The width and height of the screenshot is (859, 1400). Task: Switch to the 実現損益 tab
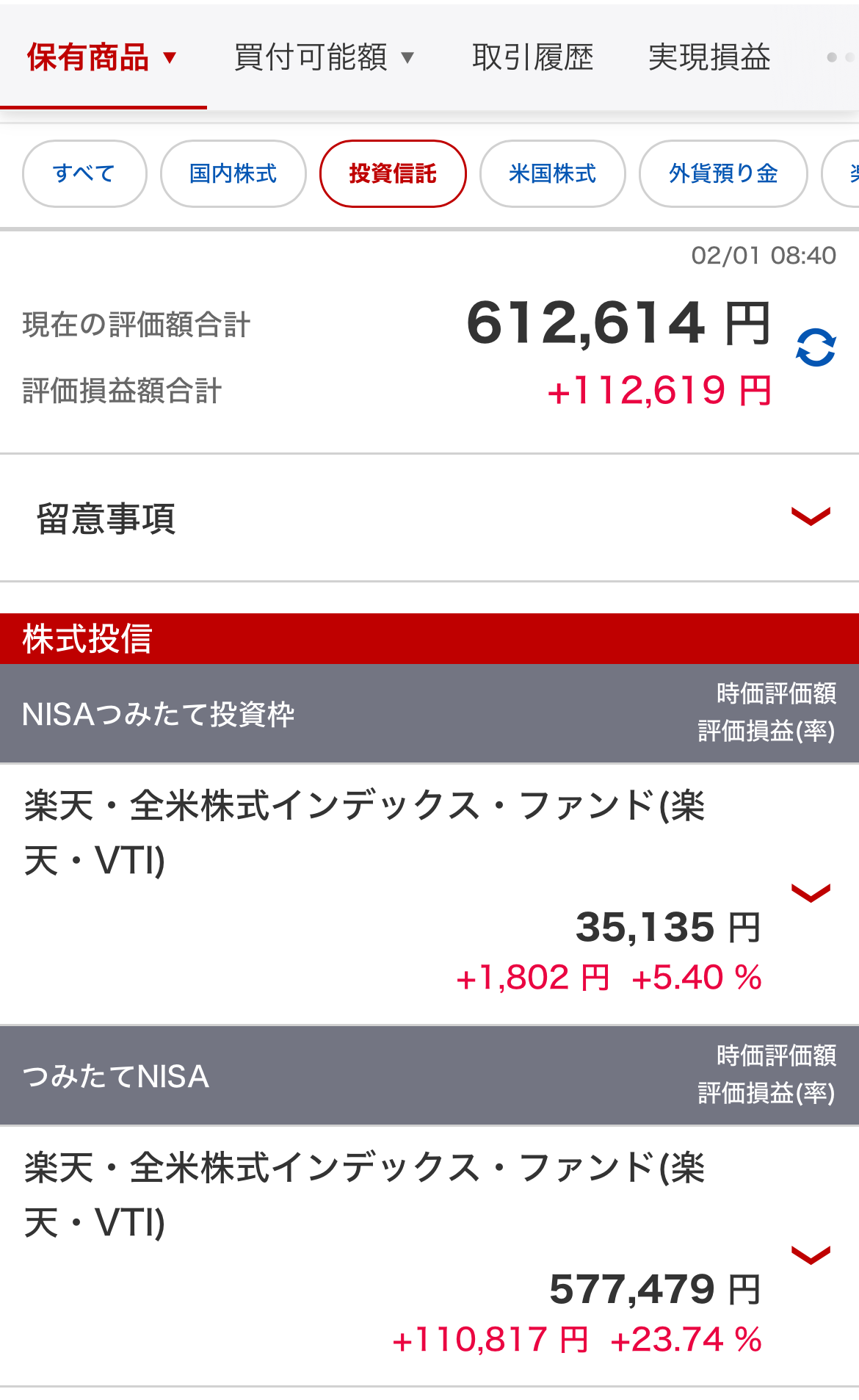[x=709, y=57]
